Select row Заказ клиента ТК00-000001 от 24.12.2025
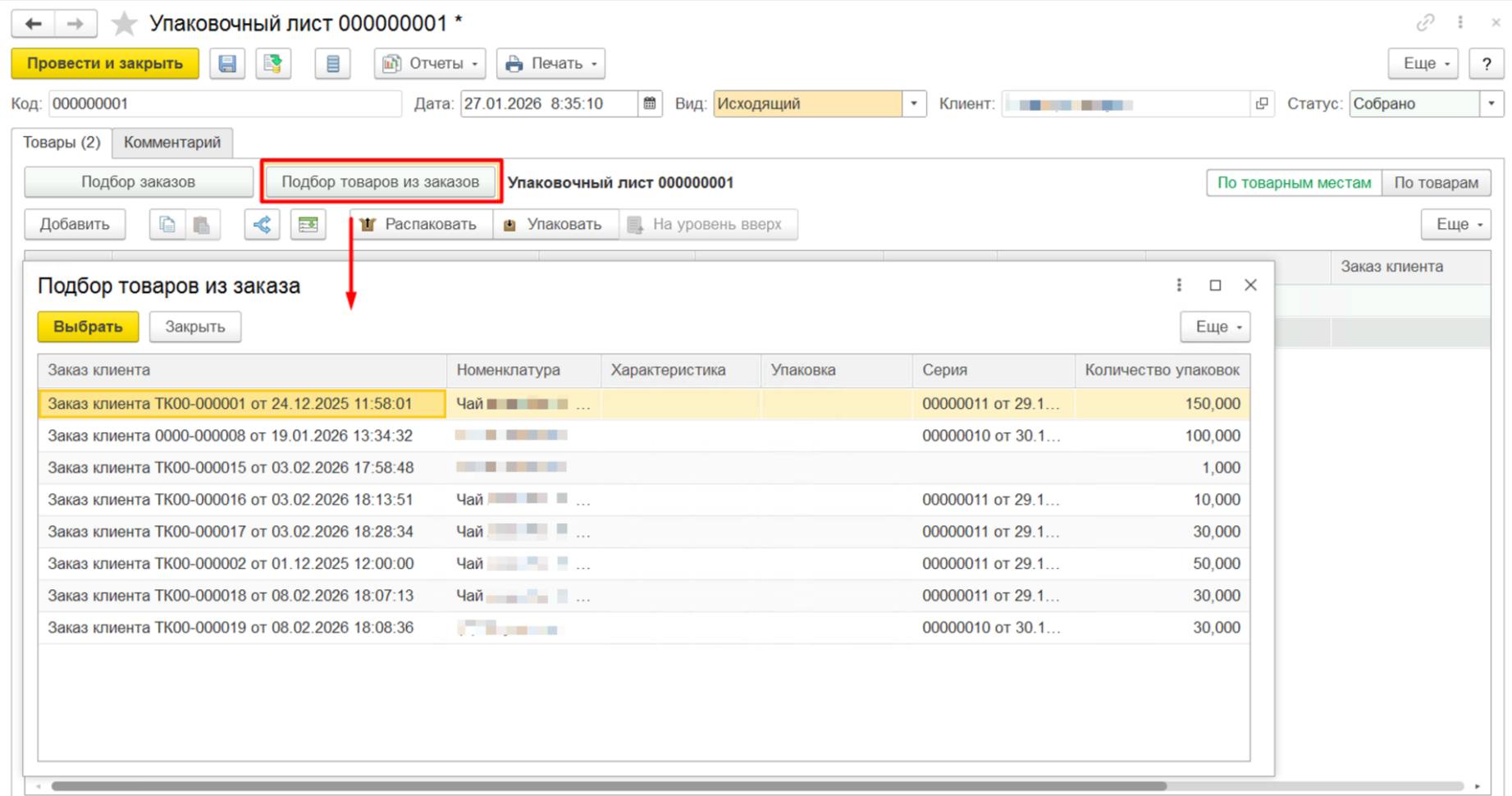This screenshot has height=796, width=1512. coord(644,404)
